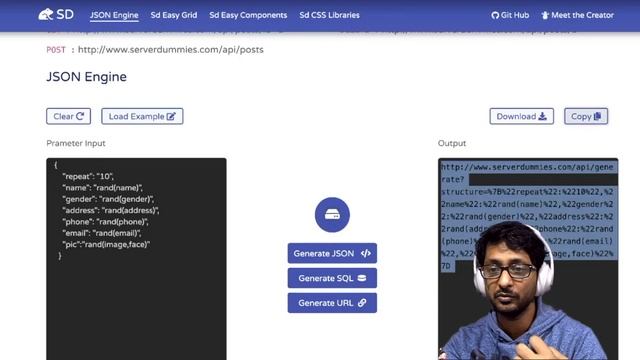Click the "email" rand(email) line
This screenshot has width=640, height=360.
click(101, 233)
